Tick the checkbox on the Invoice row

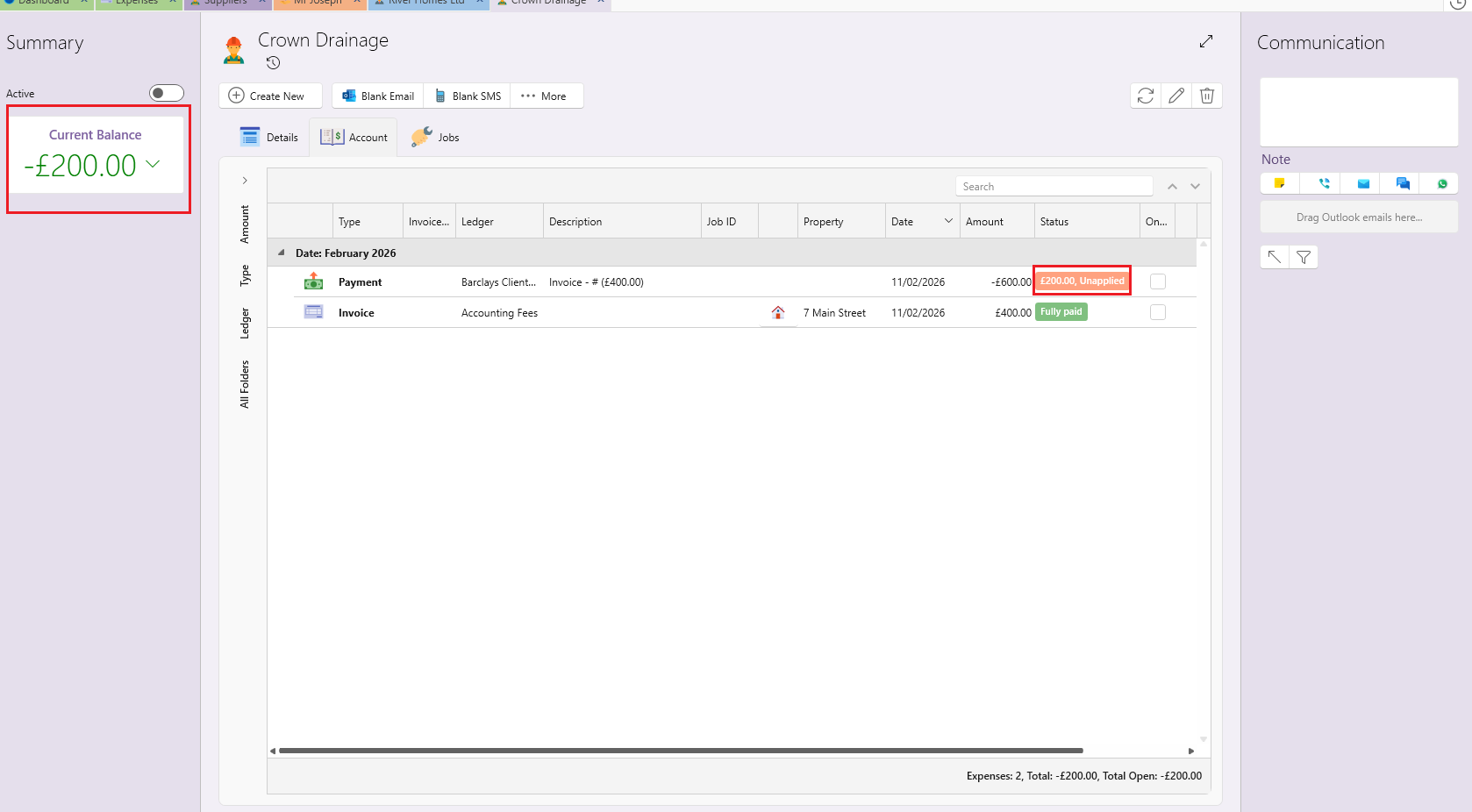[1158, 312]
